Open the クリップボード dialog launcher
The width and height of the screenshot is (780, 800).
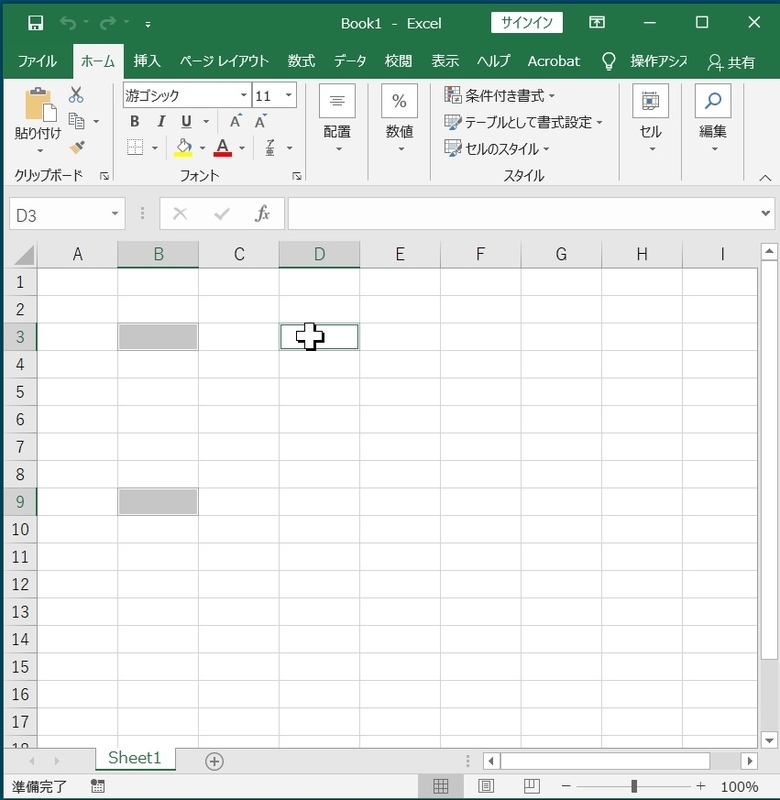click(105, 176)
